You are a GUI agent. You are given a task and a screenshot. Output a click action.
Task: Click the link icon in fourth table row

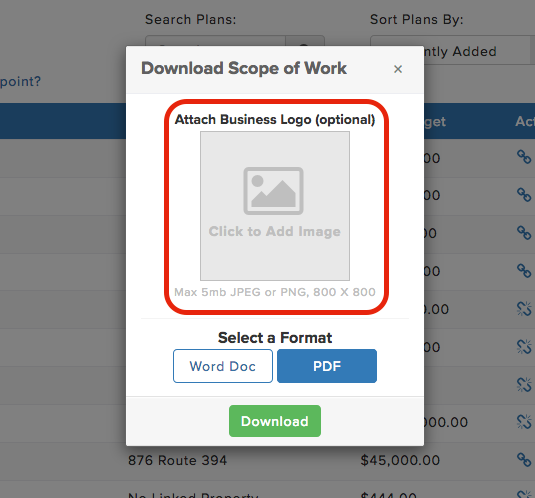pyautogui.click(x=524, y=271)
